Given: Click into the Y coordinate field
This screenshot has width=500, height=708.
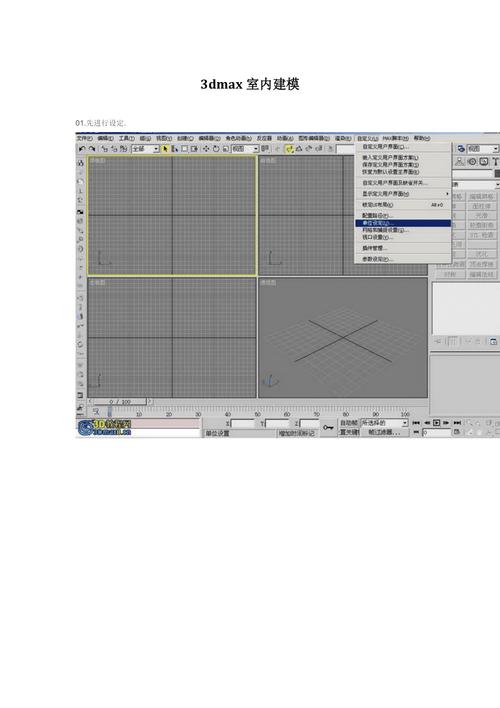Looking at the screenshot, I should [277, 424].
